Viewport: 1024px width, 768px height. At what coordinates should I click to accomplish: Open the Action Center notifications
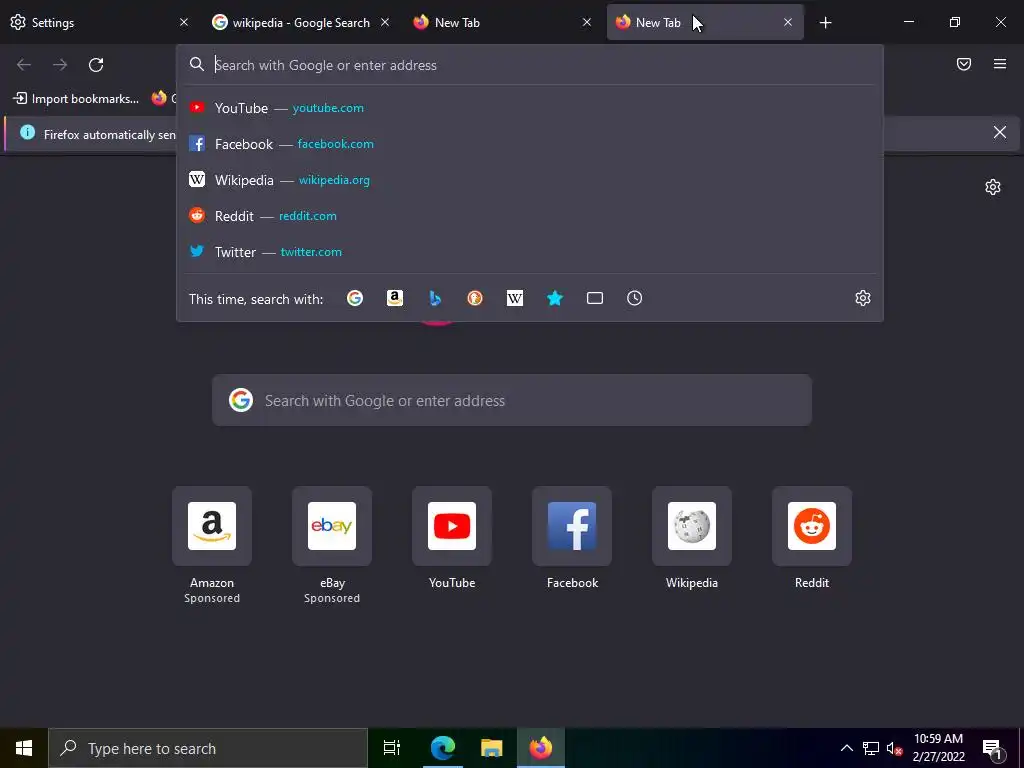(993, 748)
